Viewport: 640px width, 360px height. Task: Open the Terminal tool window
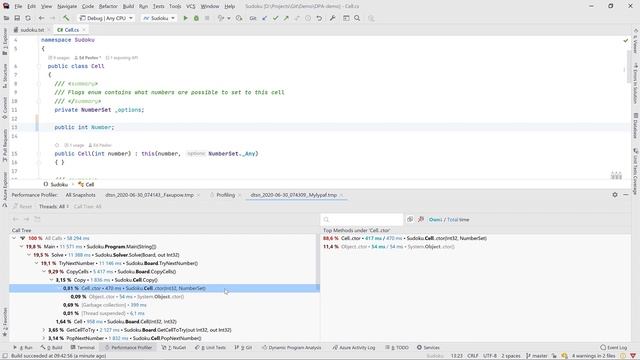click(83, 348)
